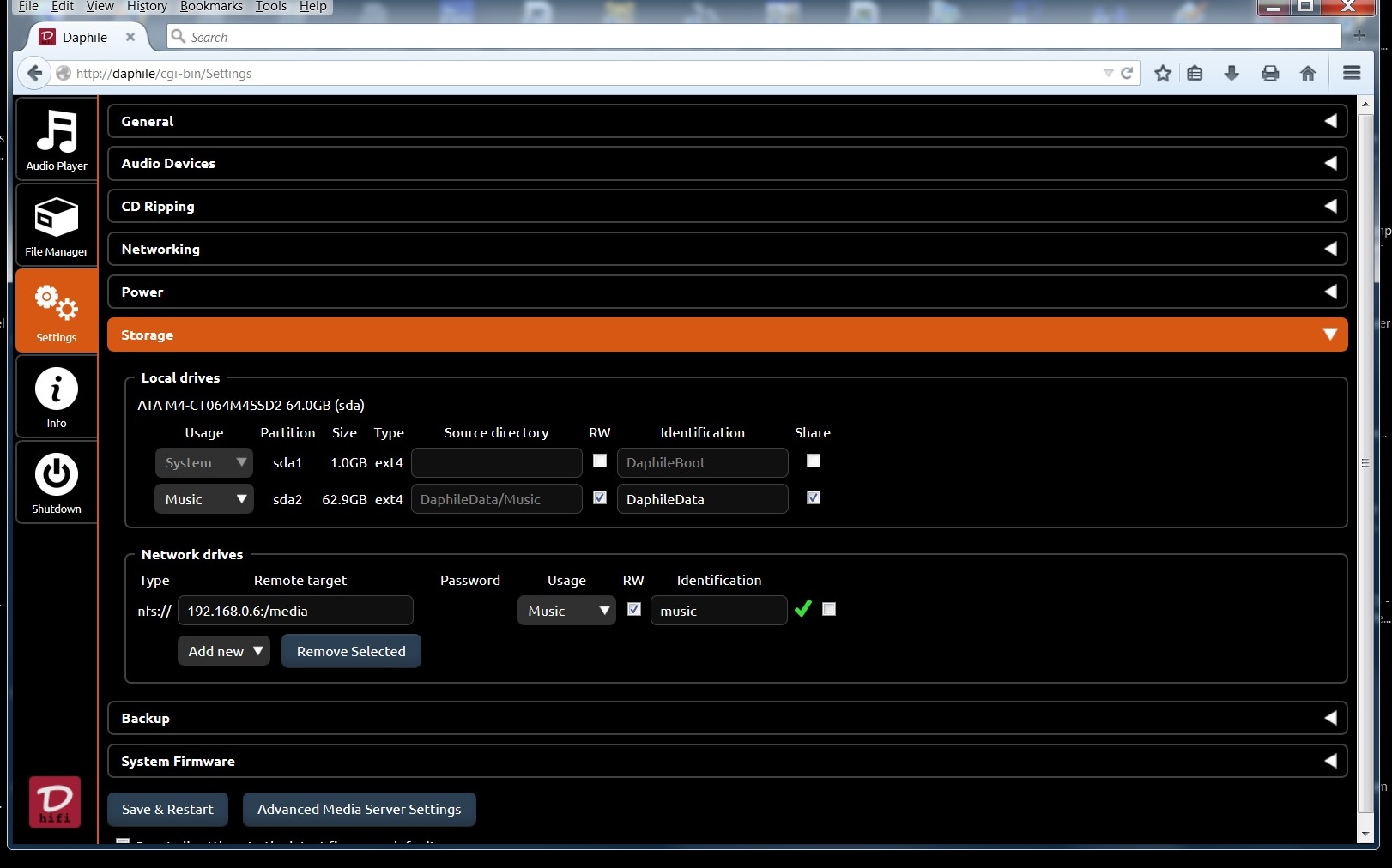Click the URL history dropdown arrow
Image resolution: width=1392 pixels, height=868 pixels.
click(1108, 73)
